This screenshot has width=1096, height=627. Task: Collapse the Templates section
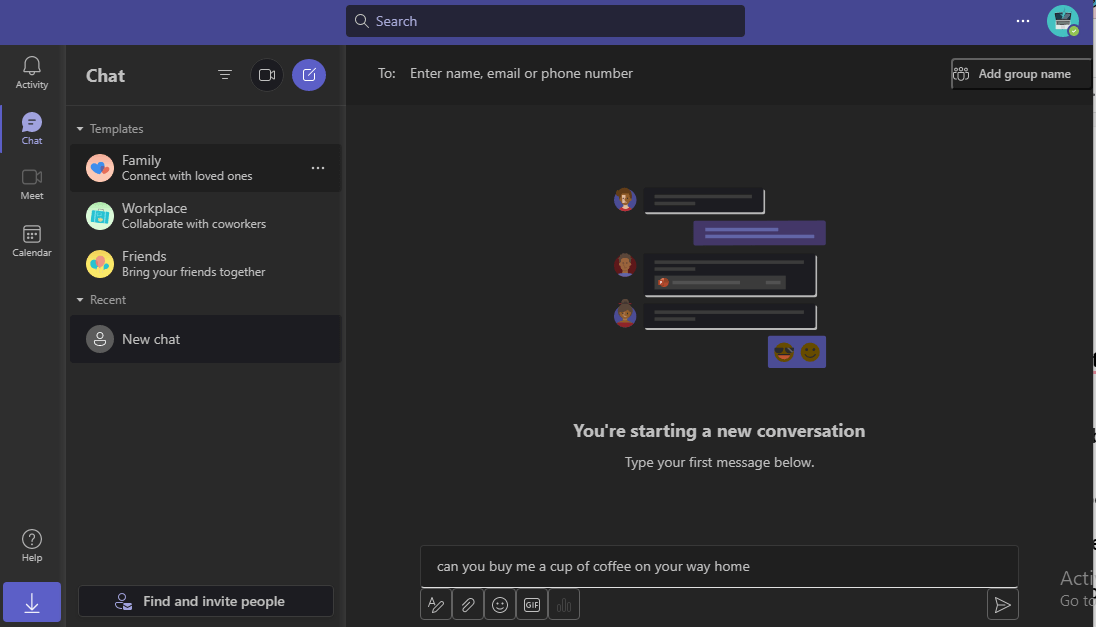(x=80, y=128)
